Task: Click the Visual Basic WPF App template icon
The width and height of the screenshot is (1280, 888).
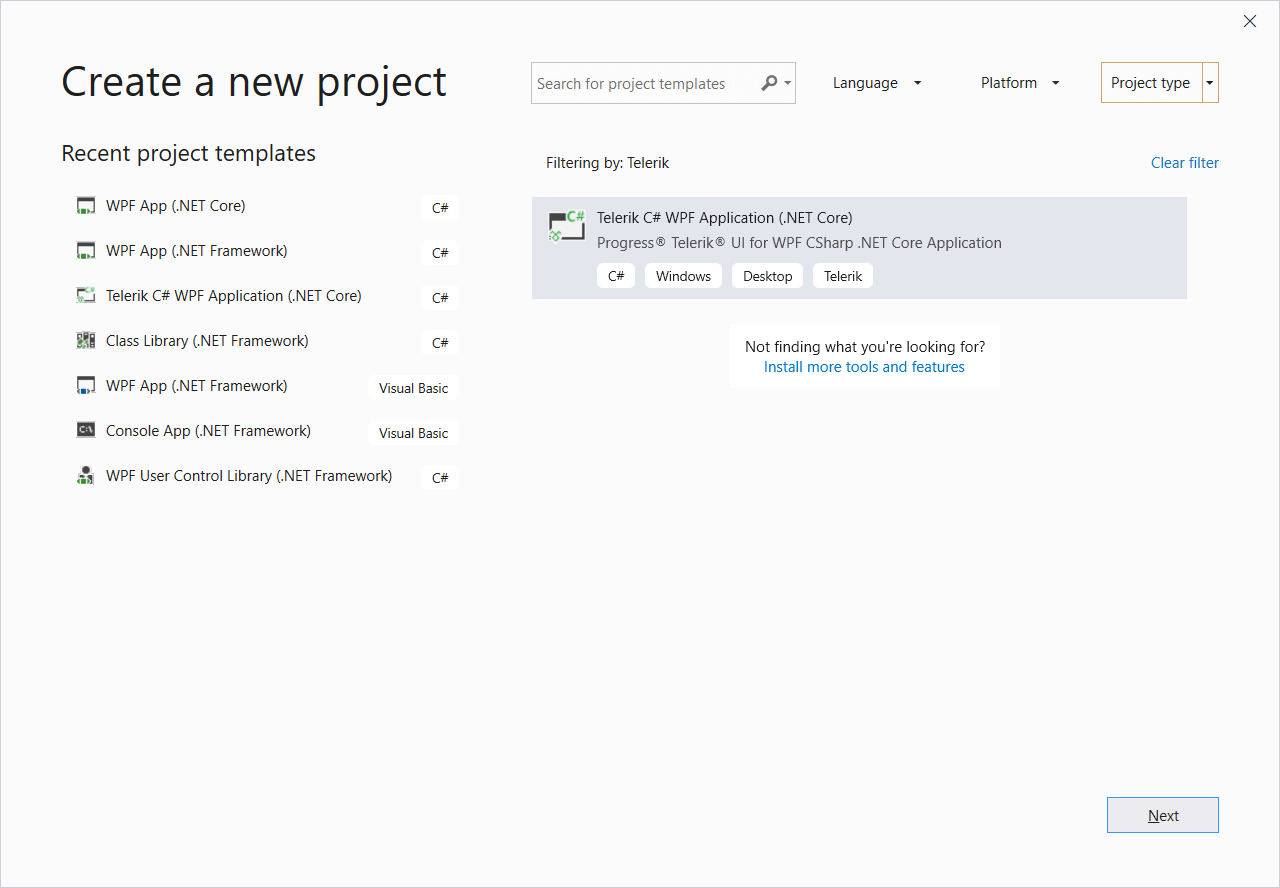Action: point(85,385)
